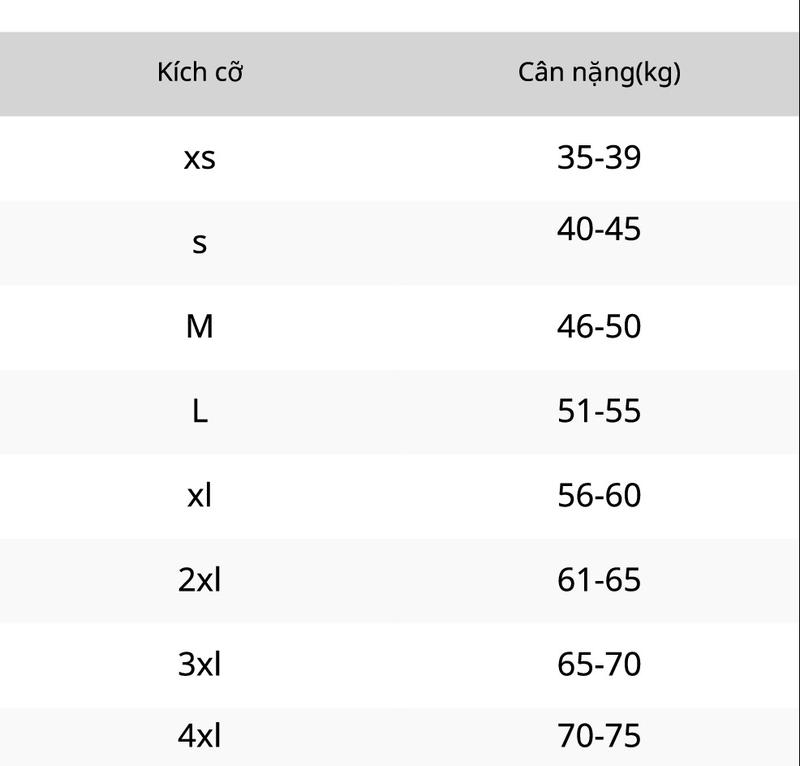800x766 pixels.
Task: Click the 56-60 weight value
Action: (599, 495)
